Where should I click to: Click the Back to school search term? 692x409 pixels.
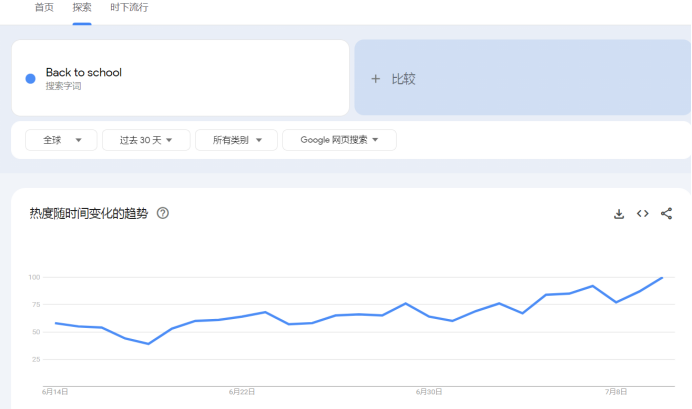(x=84, y=73)
